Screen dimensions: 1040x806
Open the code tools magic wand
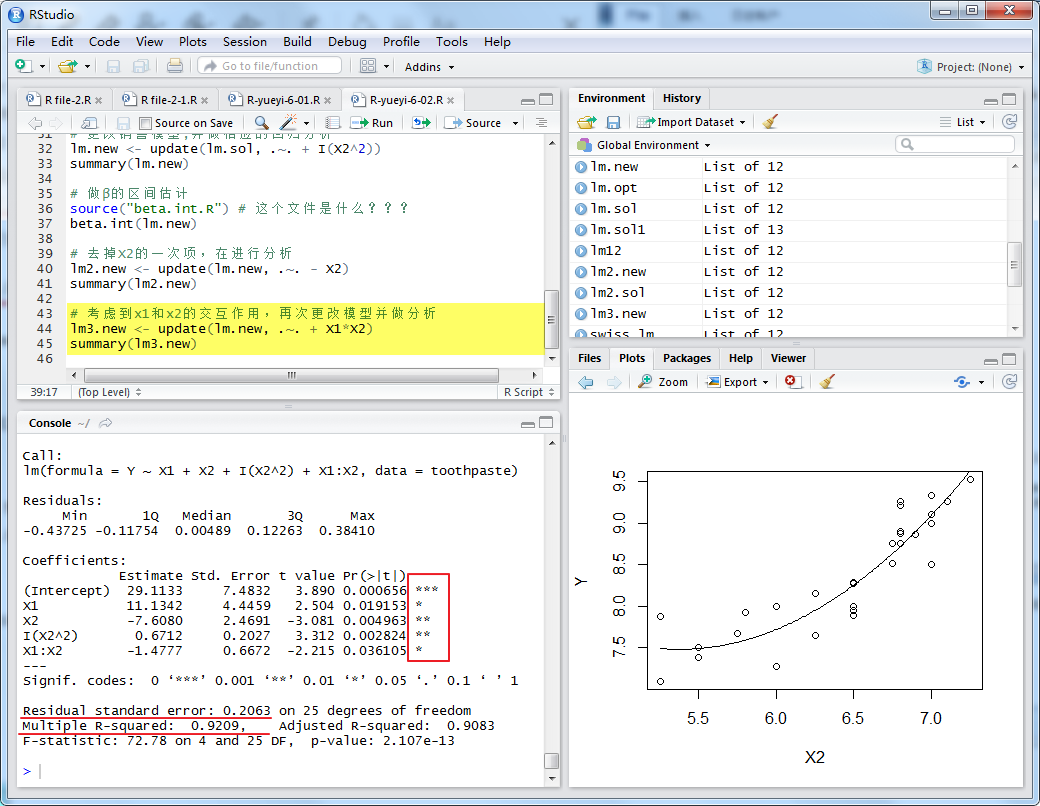click(x=289, y=123)
